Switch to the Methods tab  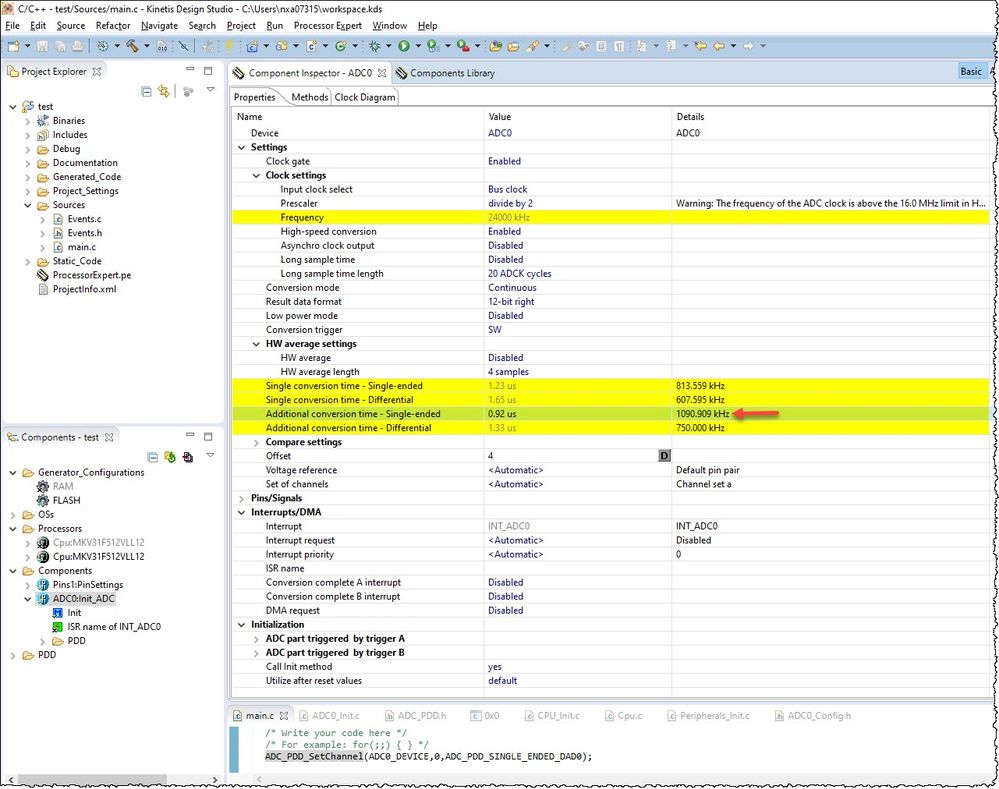(310, 98)
